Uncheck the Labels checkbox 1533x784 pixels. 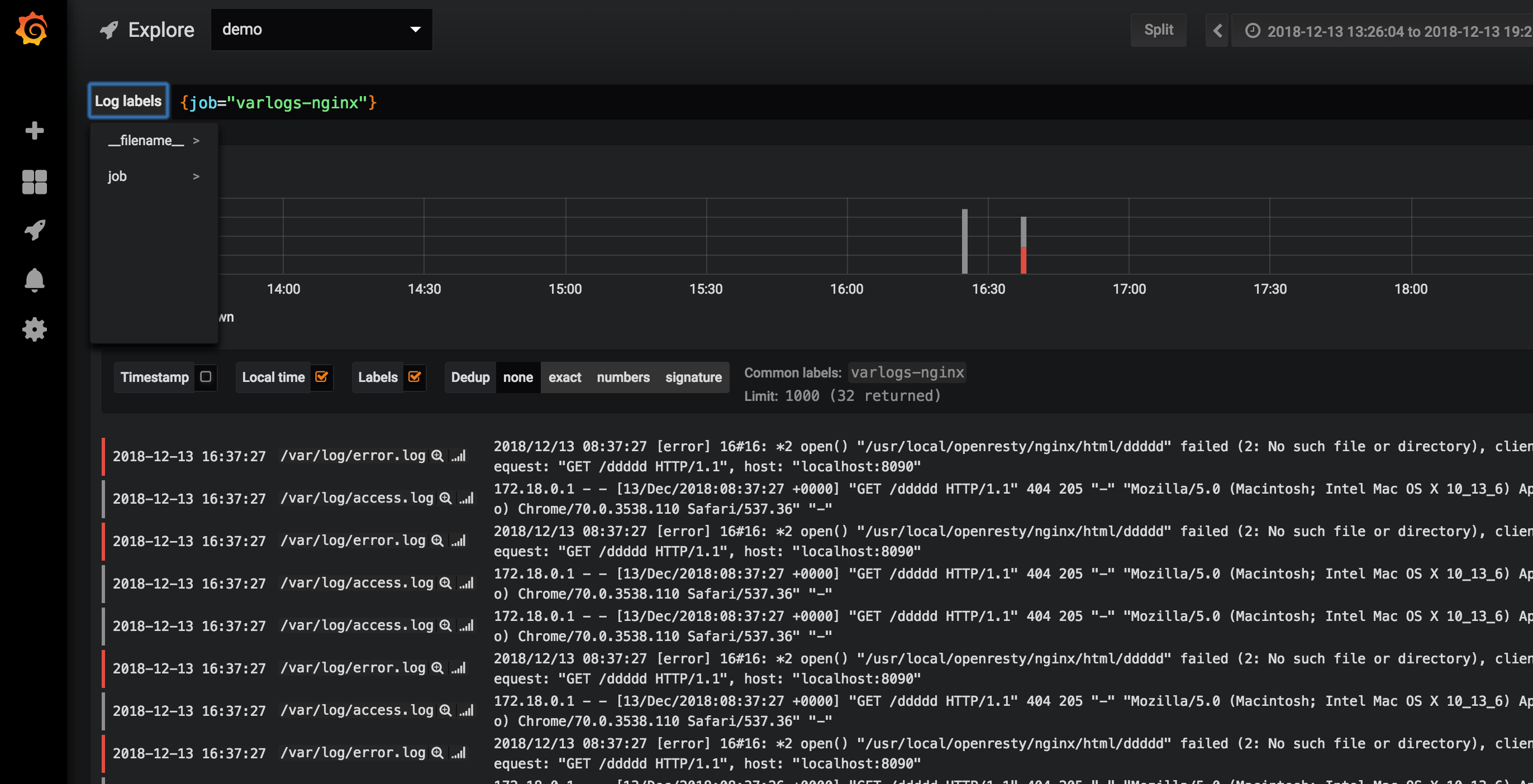(x=414, y=376)
